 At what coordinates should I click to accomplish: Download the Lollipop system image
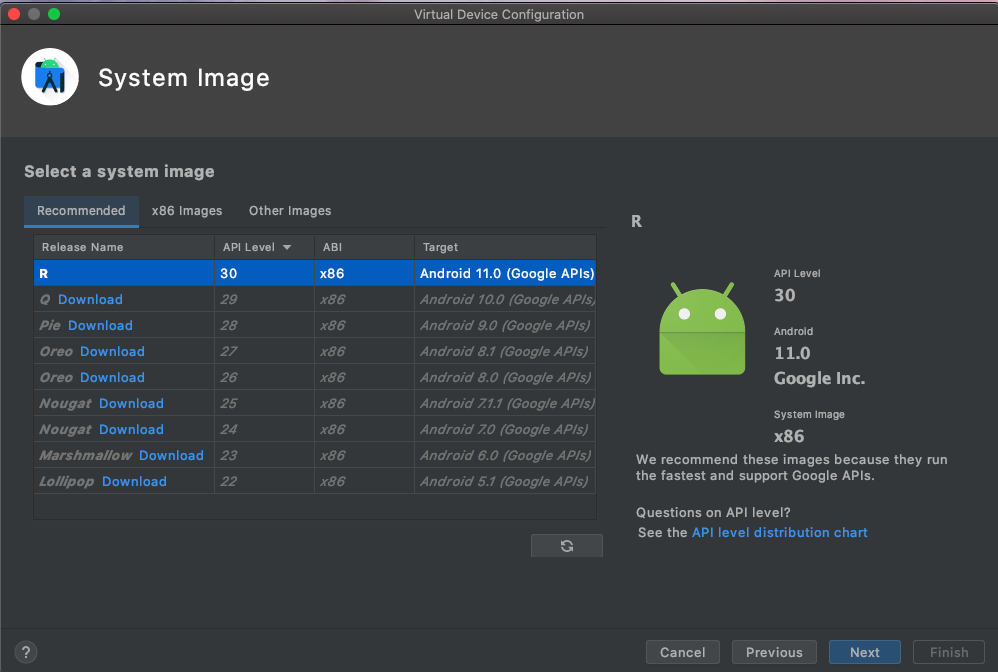tap(134, 481)
